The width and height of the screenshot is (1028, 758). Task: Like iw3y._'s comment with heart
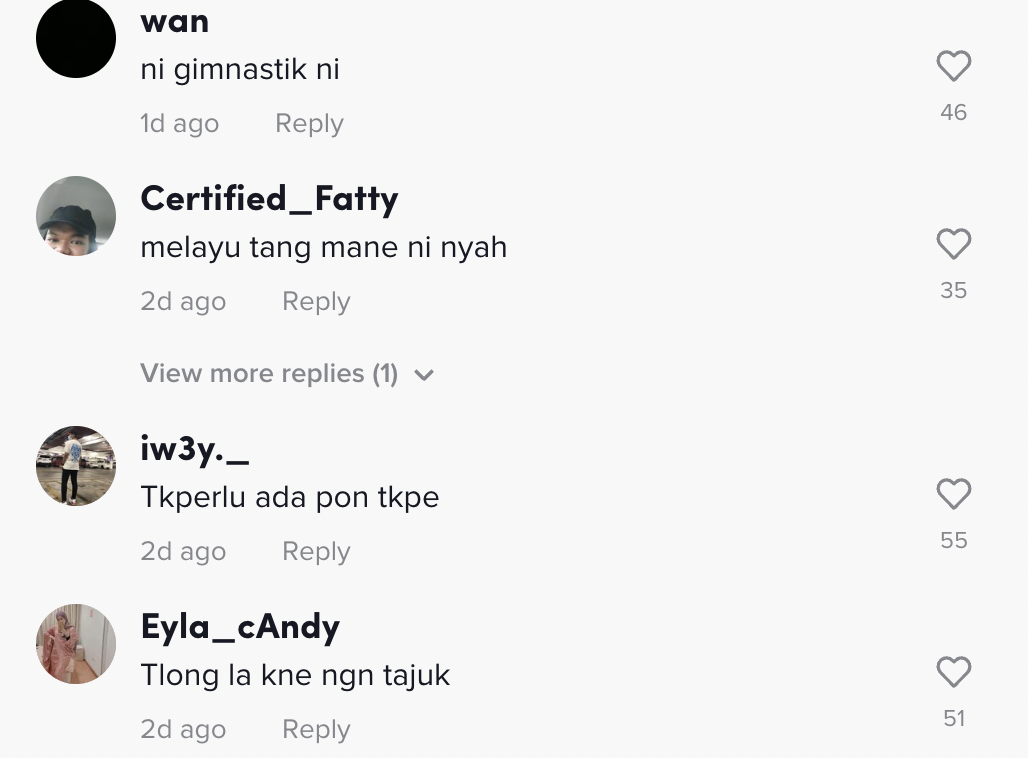pyautogui.click(x=953, y=494)
